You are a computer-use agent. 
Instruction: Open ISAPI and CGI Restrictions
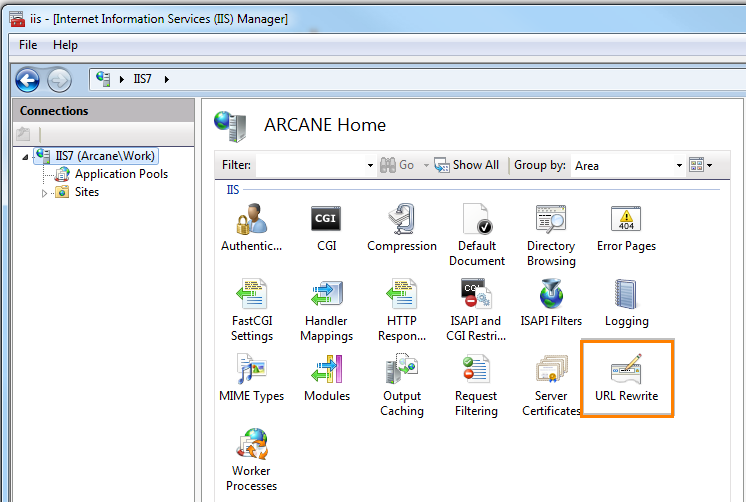coord(476,310)
